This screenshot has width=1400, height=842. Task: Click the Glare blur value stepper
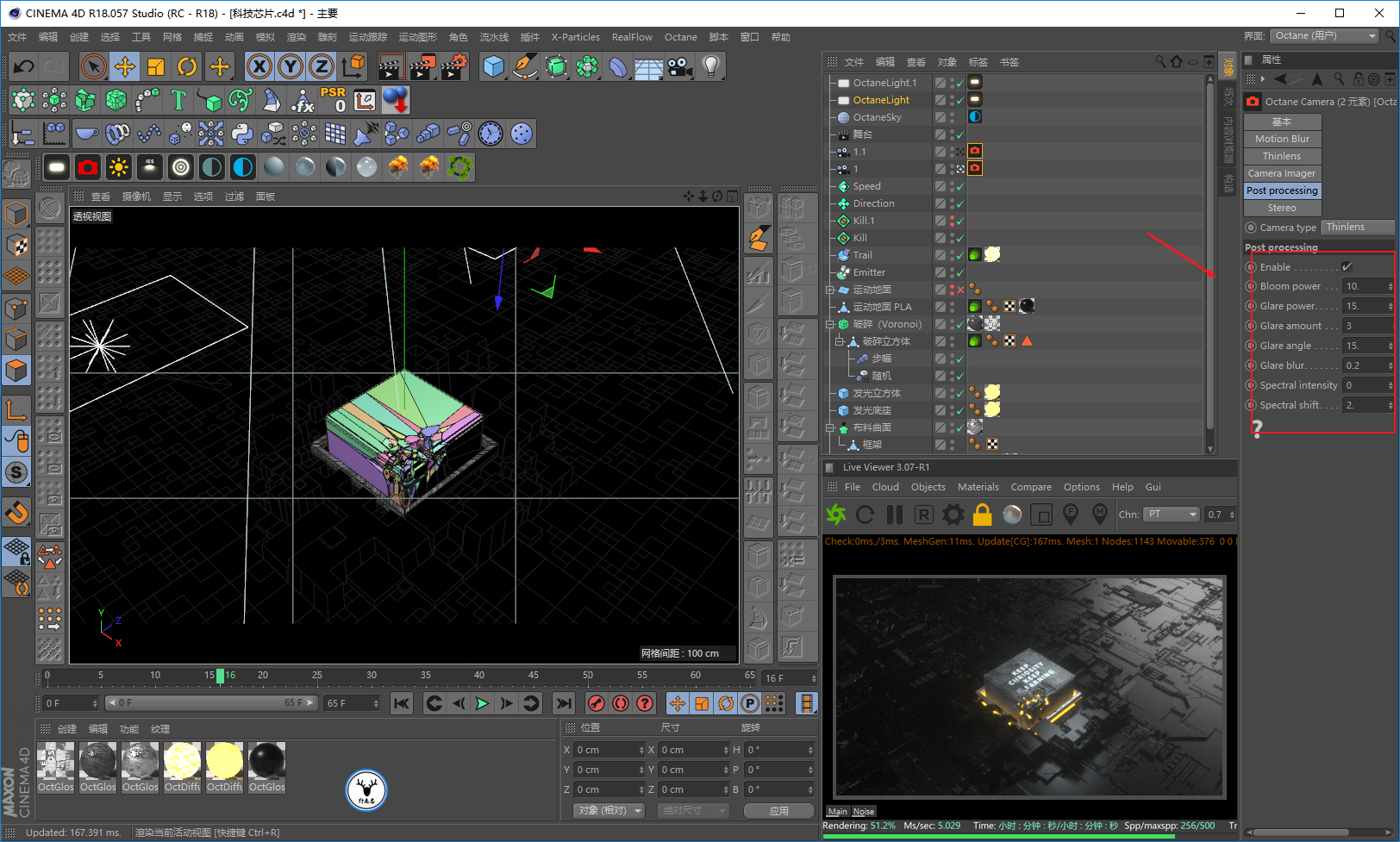[x=1389, y=365]
